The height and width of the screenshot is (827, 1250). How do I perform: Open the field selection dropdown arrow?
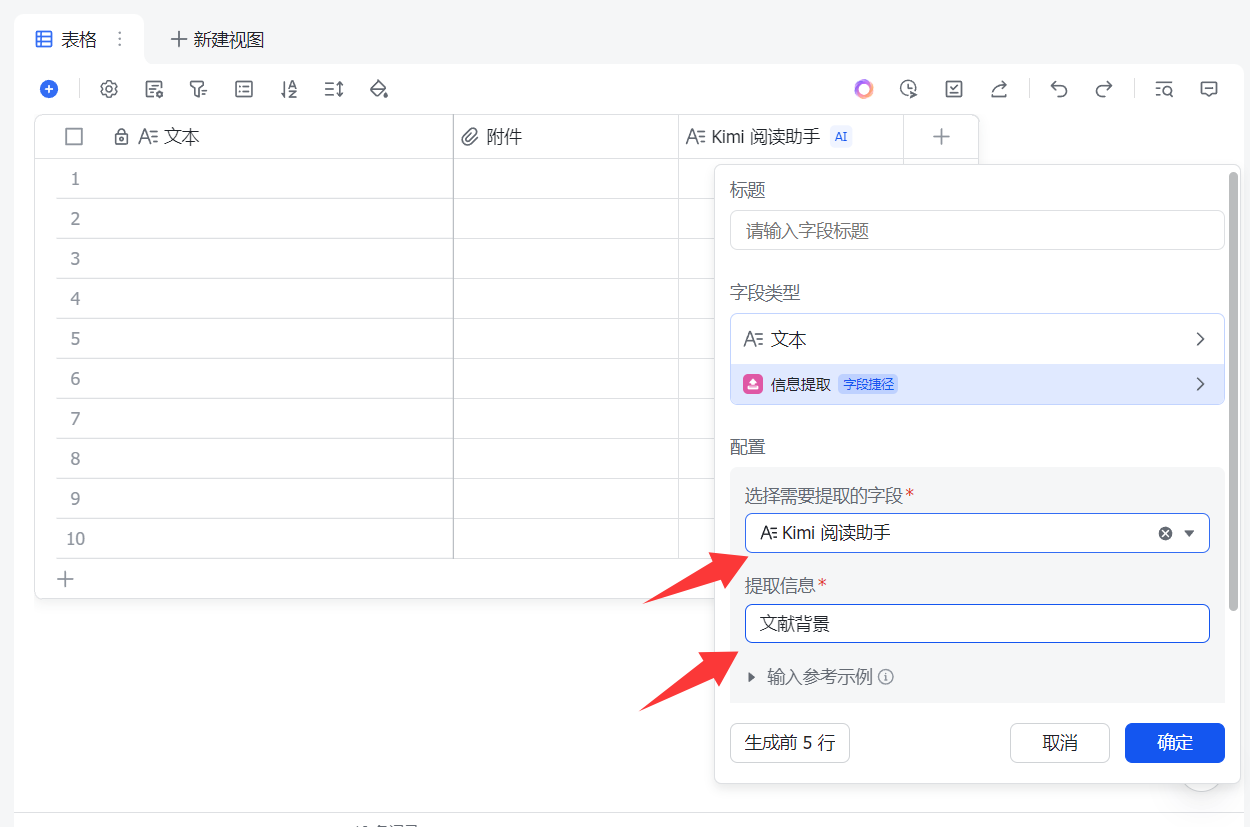click(x=1189, y=533)
